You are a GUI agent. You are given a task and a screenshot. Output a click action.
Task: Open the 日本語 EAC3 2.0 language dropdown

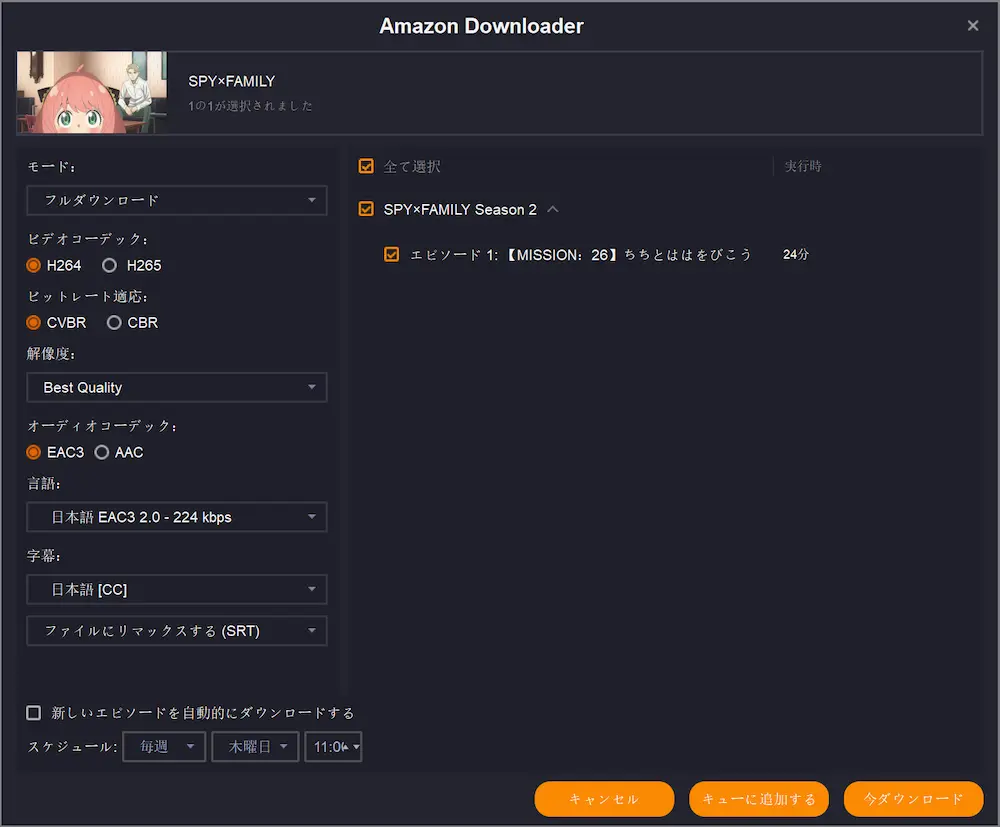[x=177, y=517]
